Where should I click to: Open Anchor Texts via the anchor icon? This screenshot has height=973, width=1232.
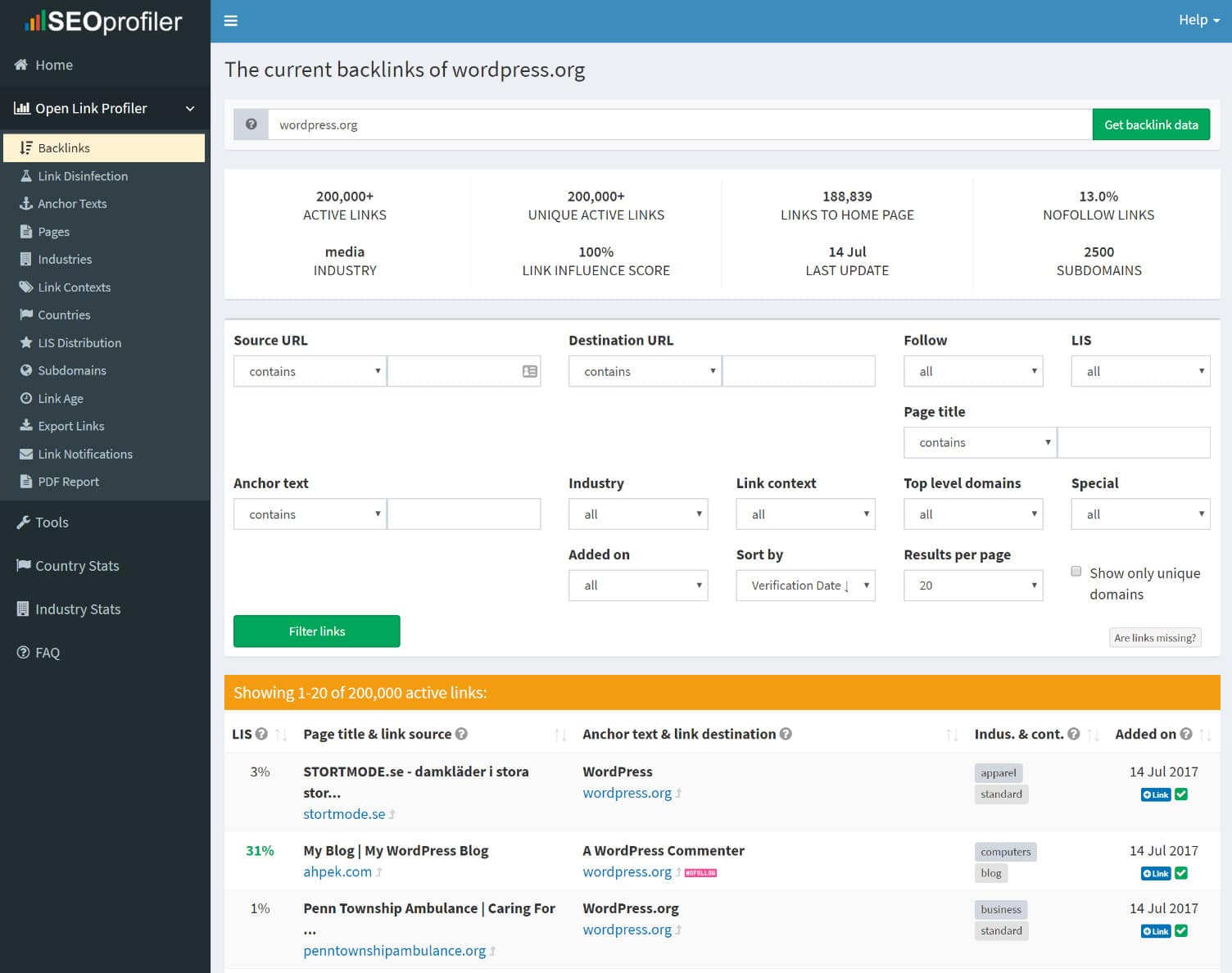click(25, 204)
